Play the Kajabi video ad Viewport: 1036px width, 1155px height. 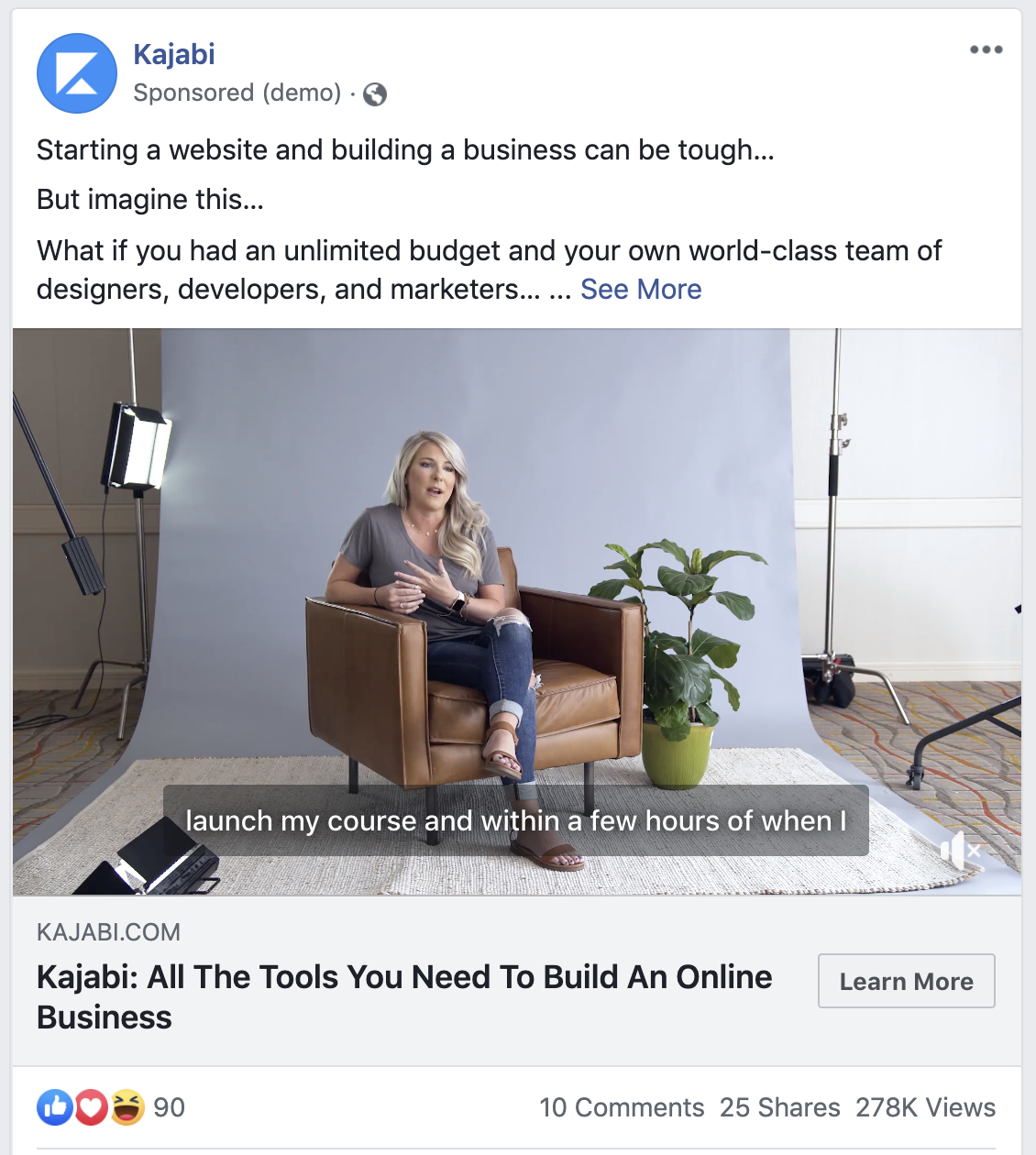pyautogui.click(x=517, y=612)
